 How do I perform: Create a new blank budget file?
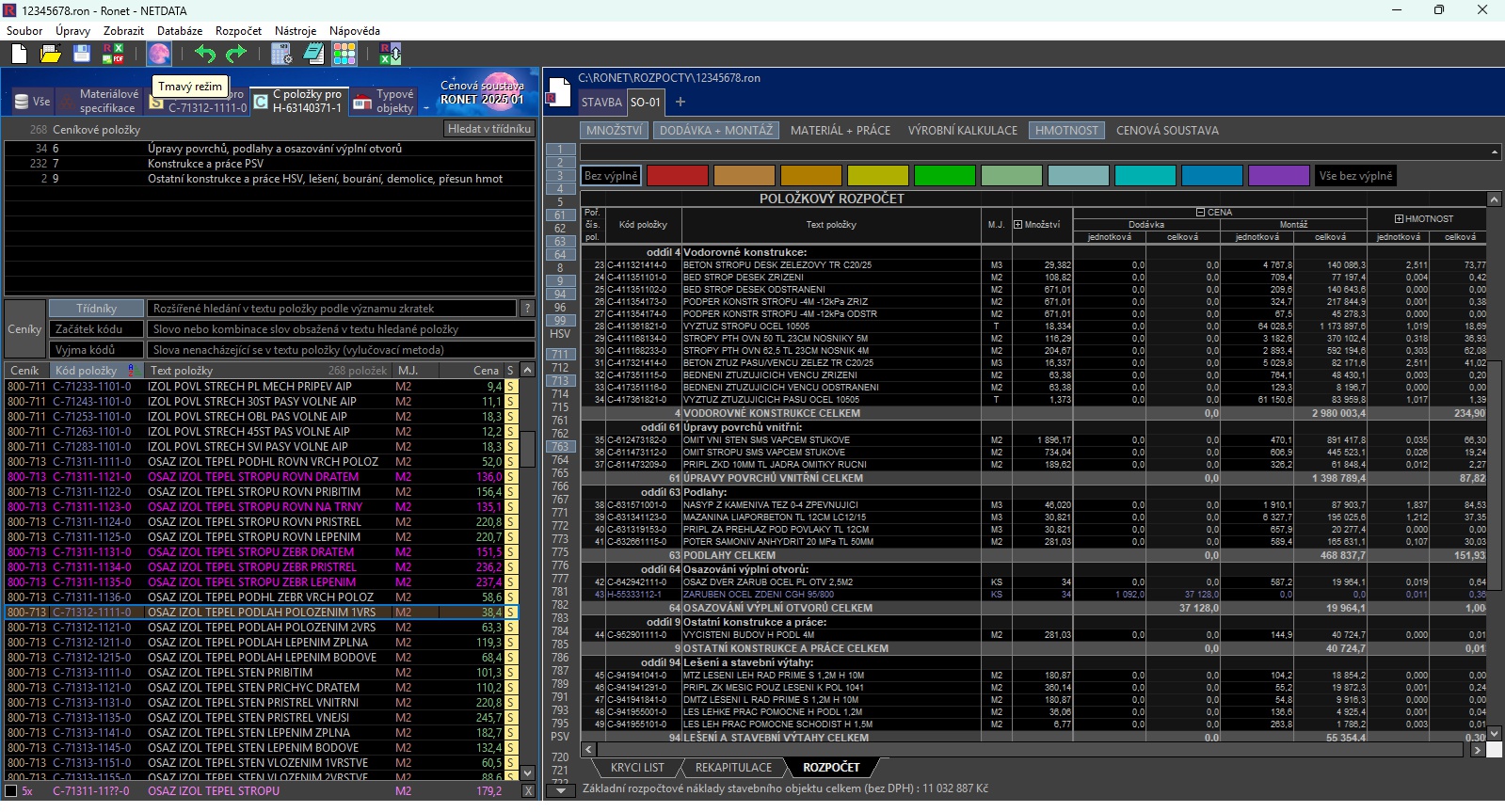pyautogui.click(x=19, y=54)
